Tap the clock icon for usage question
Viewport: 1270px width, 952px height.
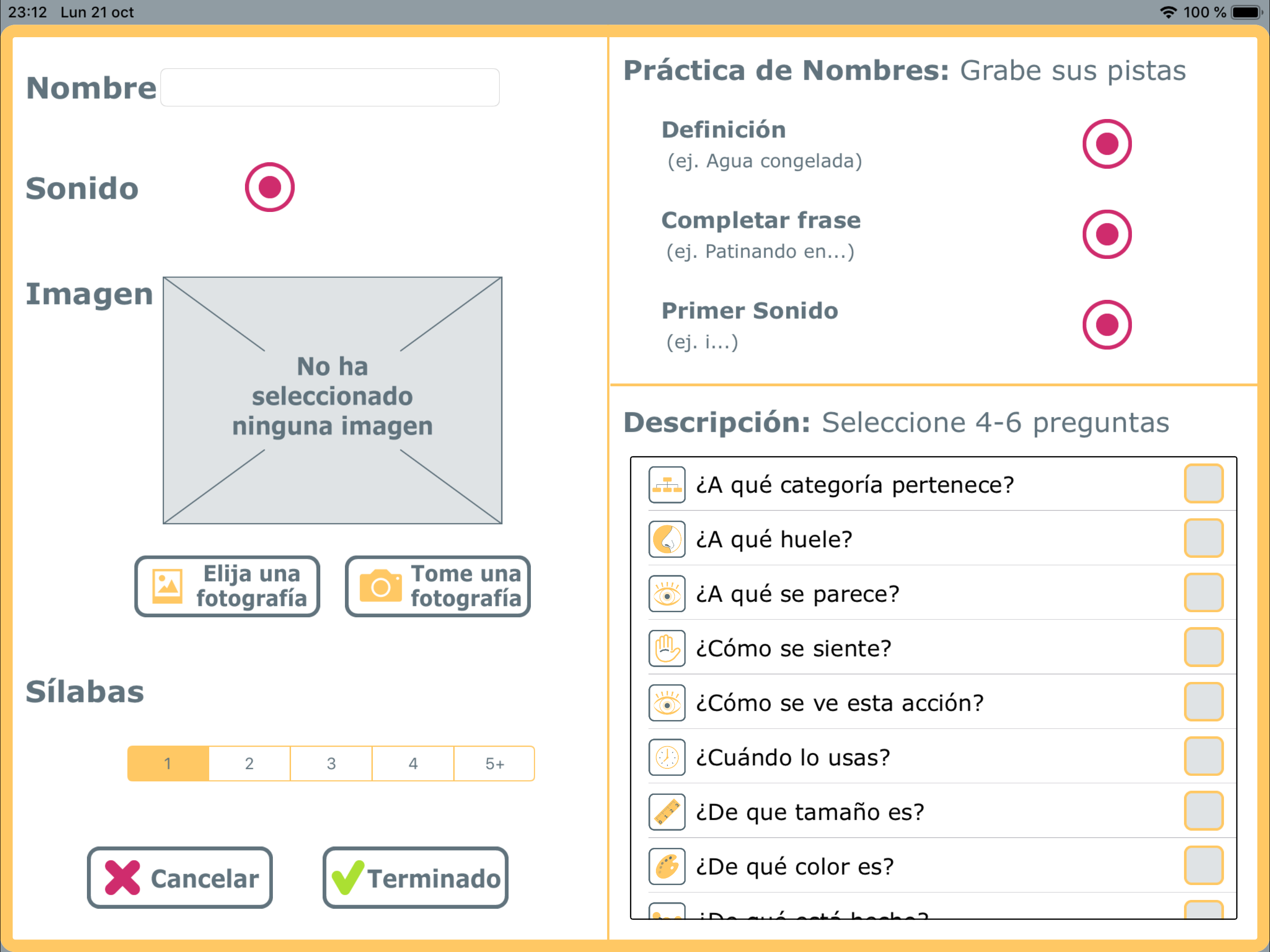tap(667, 757)
